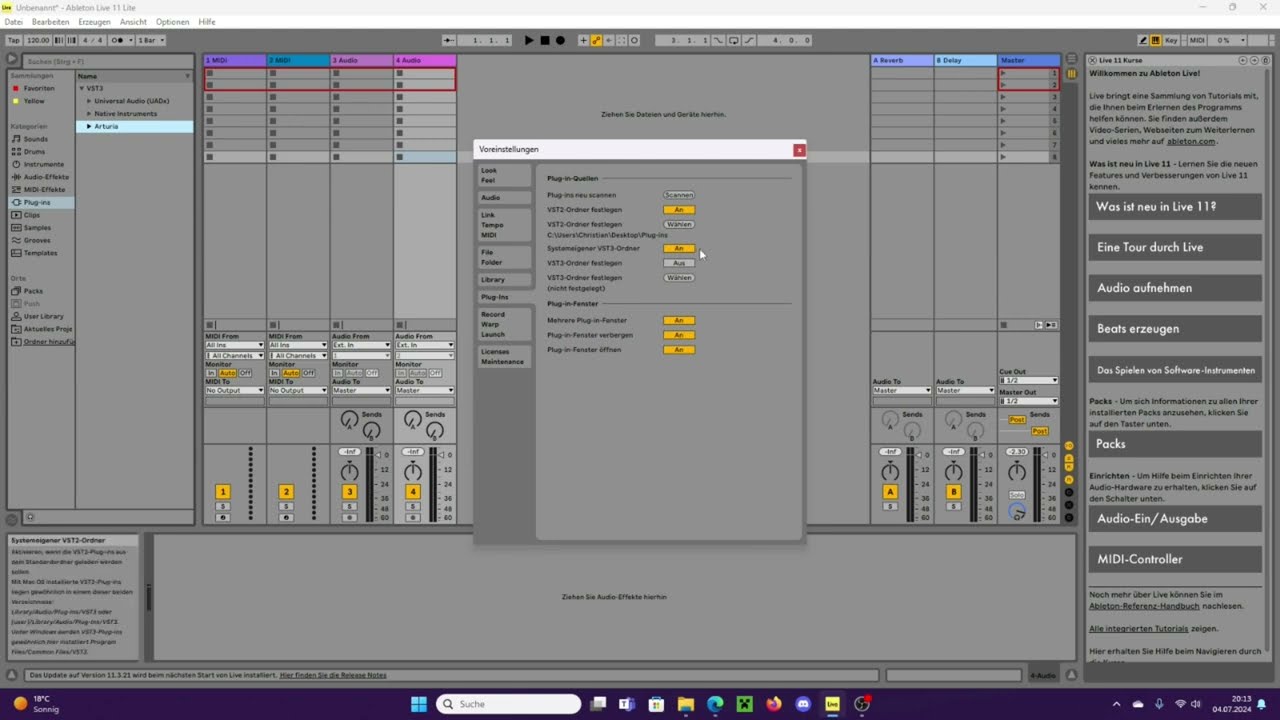Open the Optionen menu

pos(172,22)
